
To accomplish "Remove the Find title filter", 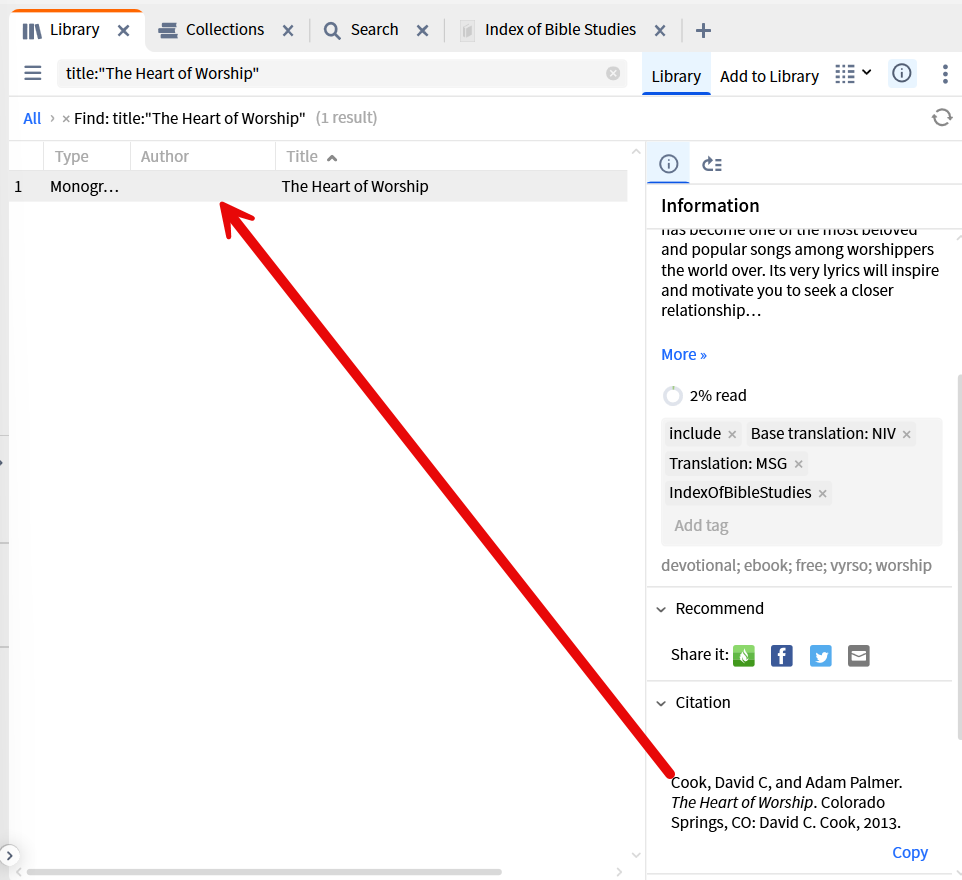I will [x=66, y=118].
